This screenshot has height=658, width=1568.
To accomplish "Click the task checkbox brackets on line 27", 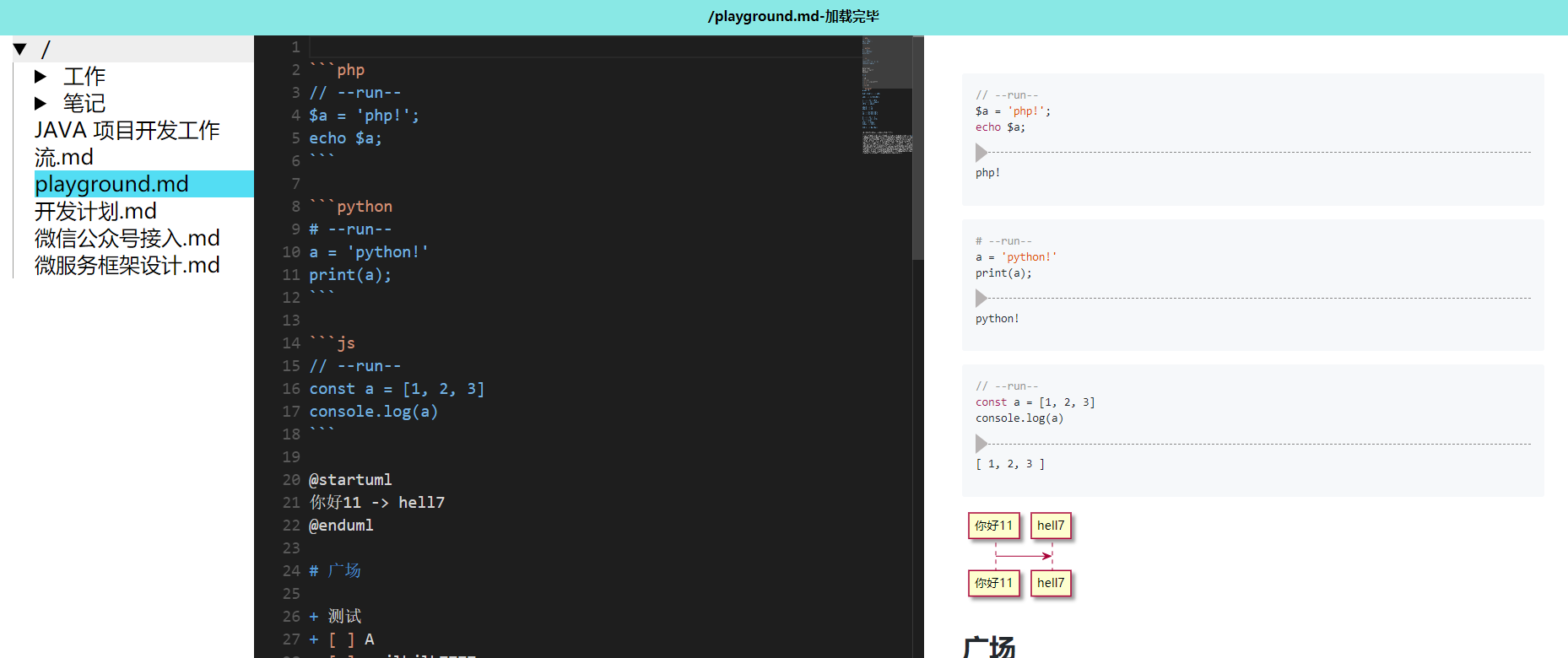I will [340, 639].
